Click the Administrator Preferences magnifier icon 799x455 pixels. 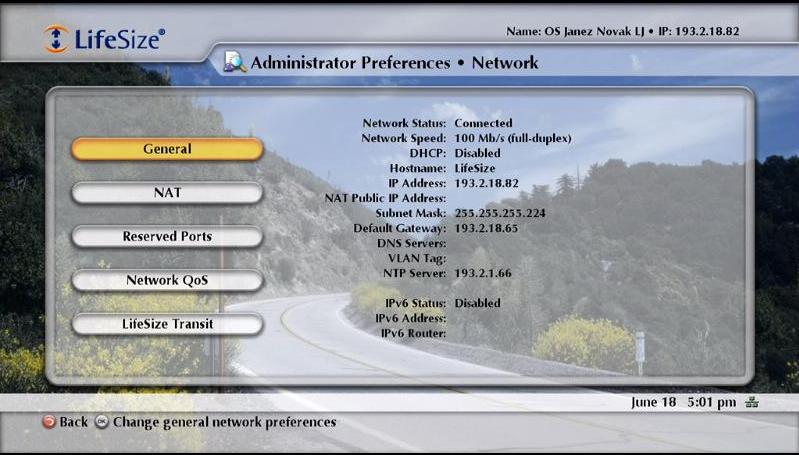pos(235,62)
